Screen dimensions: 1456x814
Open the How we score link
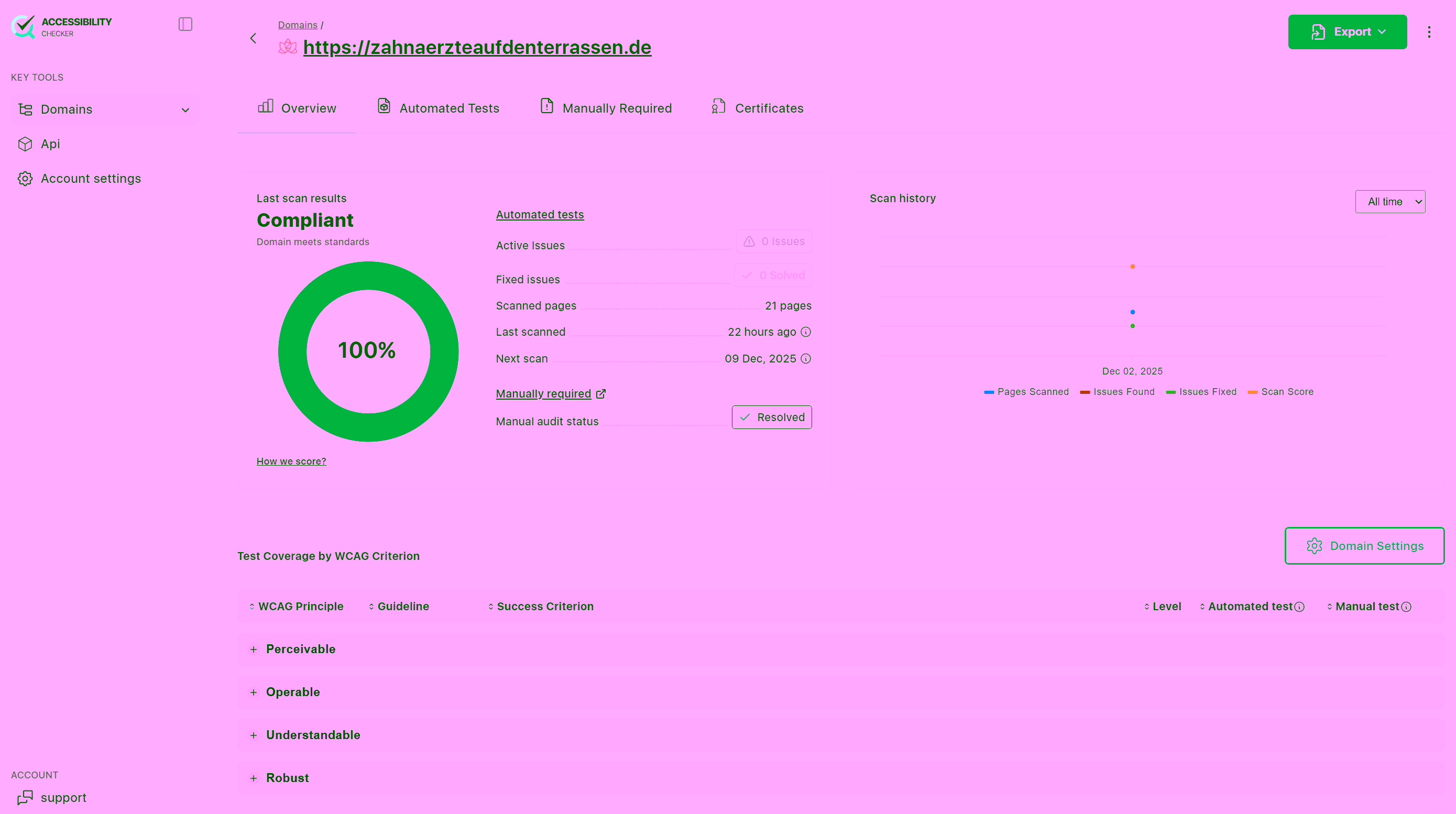click(x=291, y=461)
